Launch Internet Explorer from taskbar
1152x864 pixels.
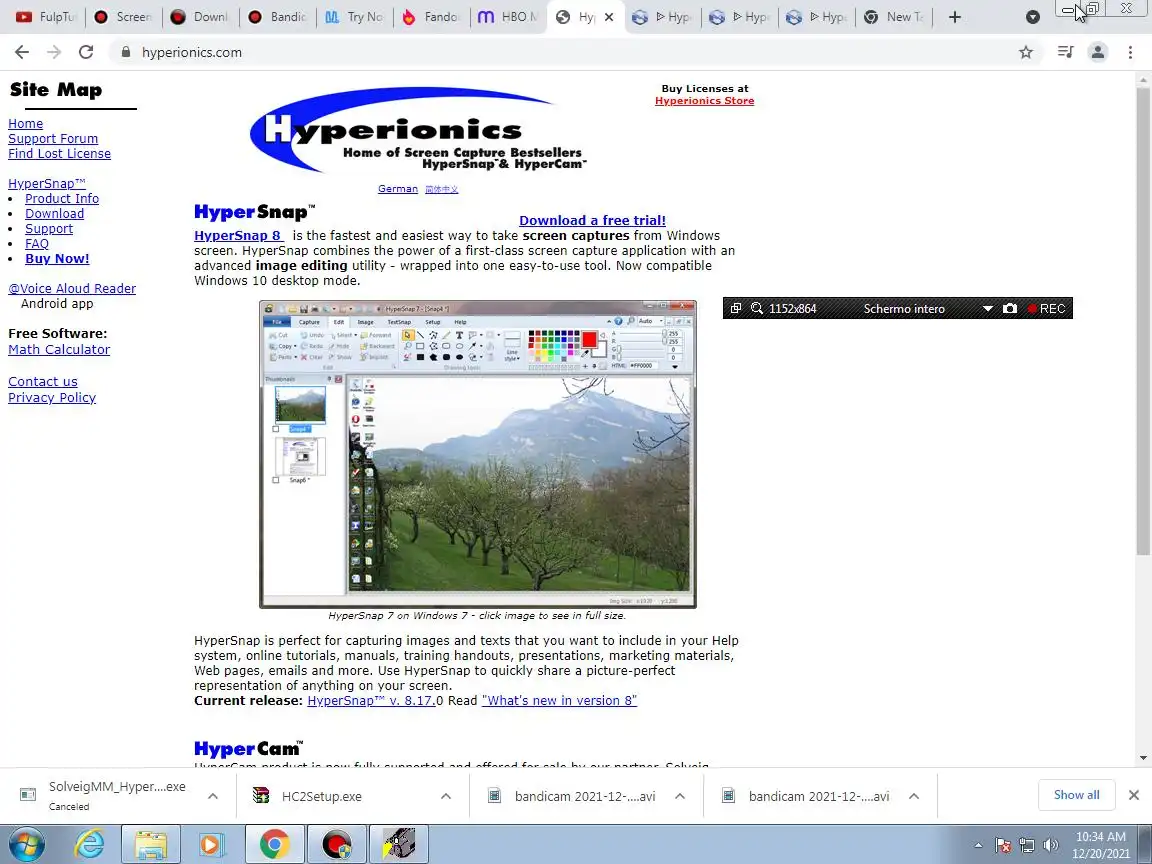90,844
